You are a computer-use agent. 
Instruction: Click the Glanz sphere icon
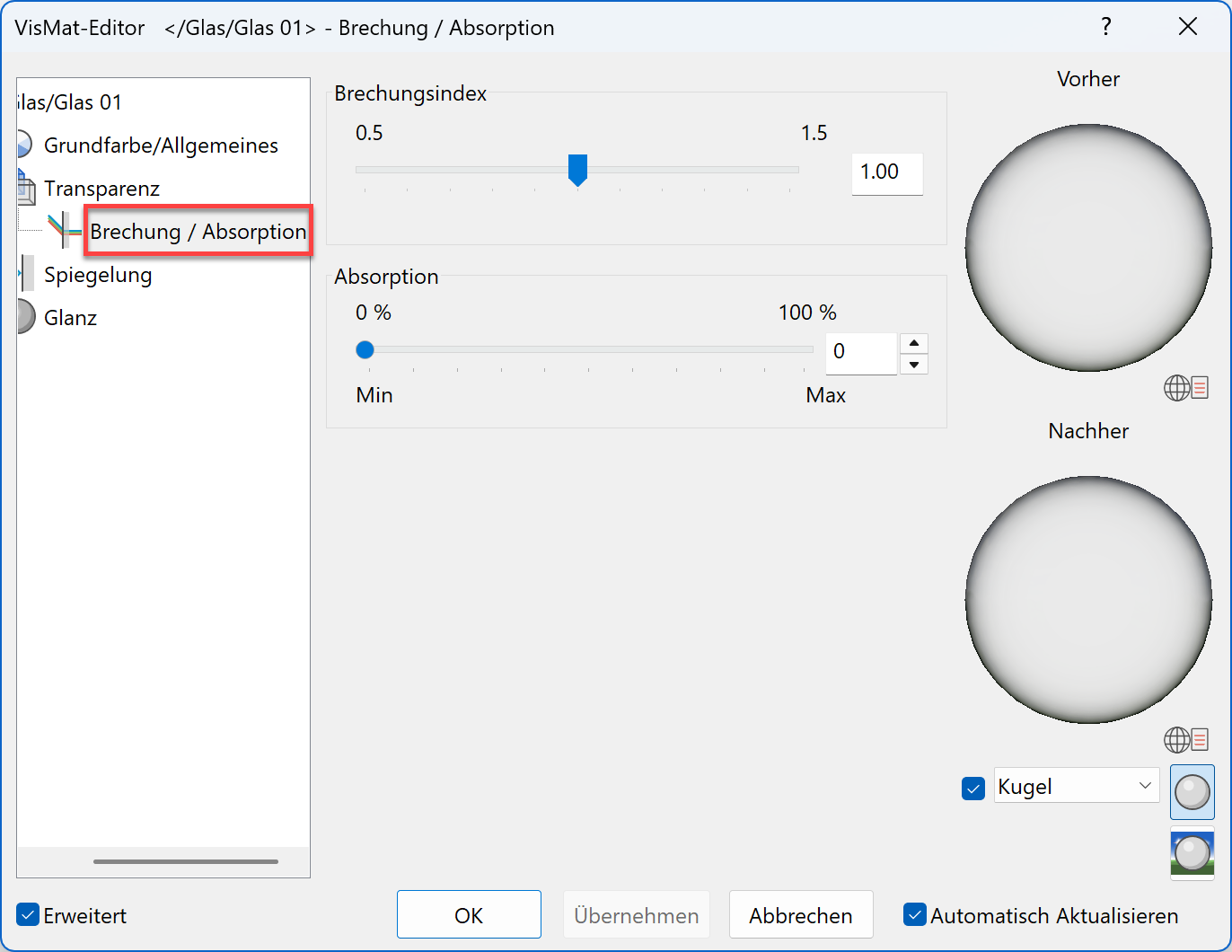[x=25, y=317]
